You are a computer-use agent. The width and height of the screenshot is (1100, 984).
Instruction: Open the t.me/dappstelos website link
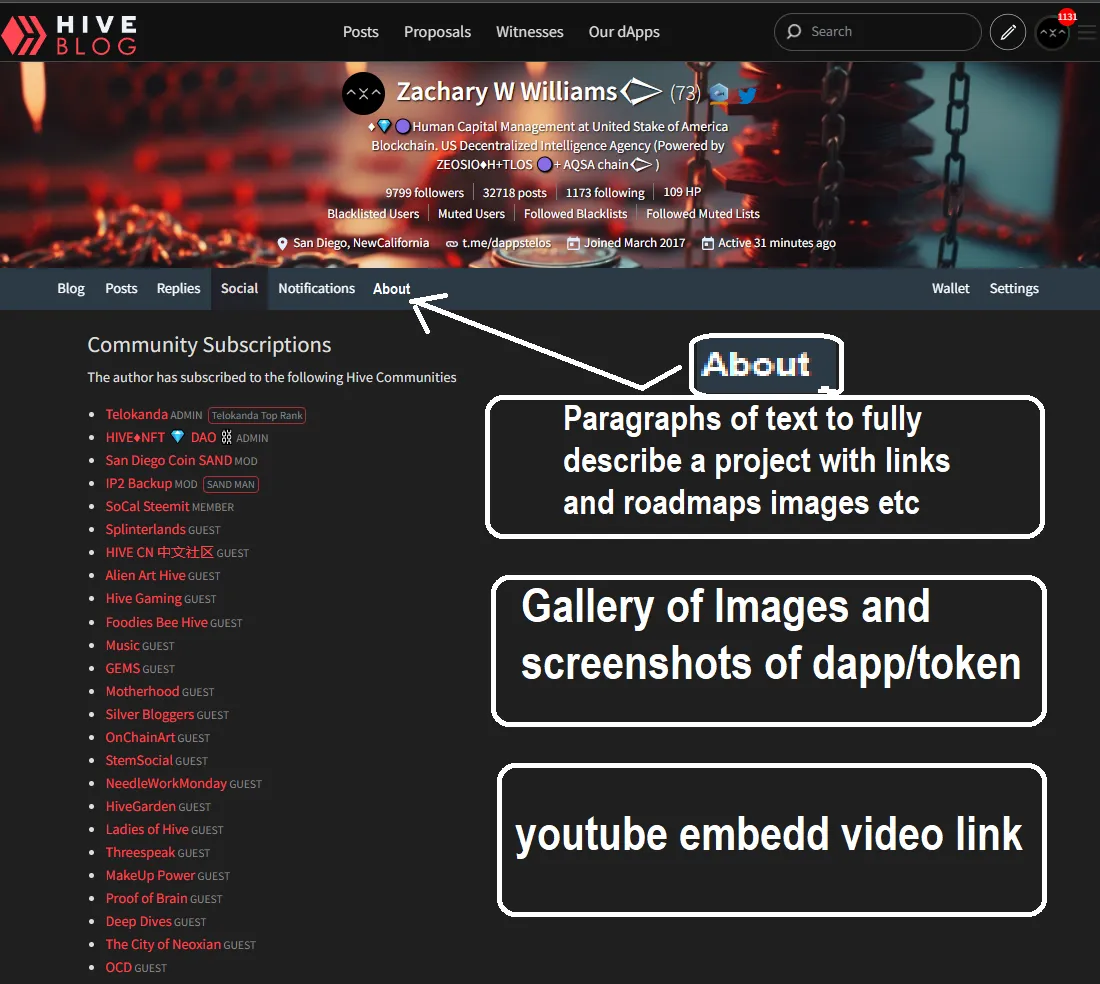(507, 243)
